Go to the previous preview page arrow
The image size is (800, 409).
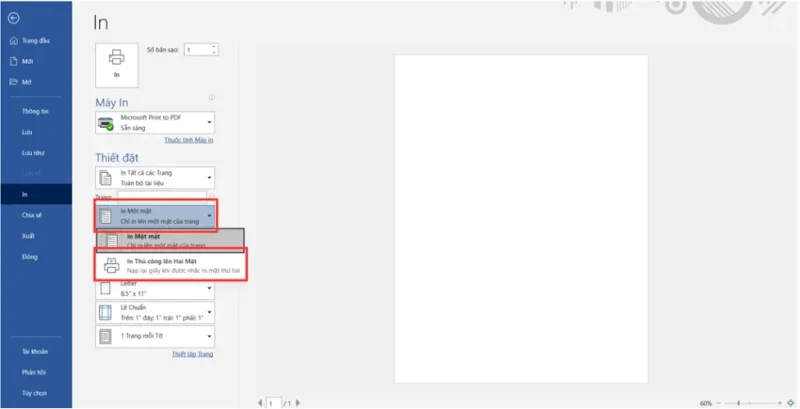258,402
